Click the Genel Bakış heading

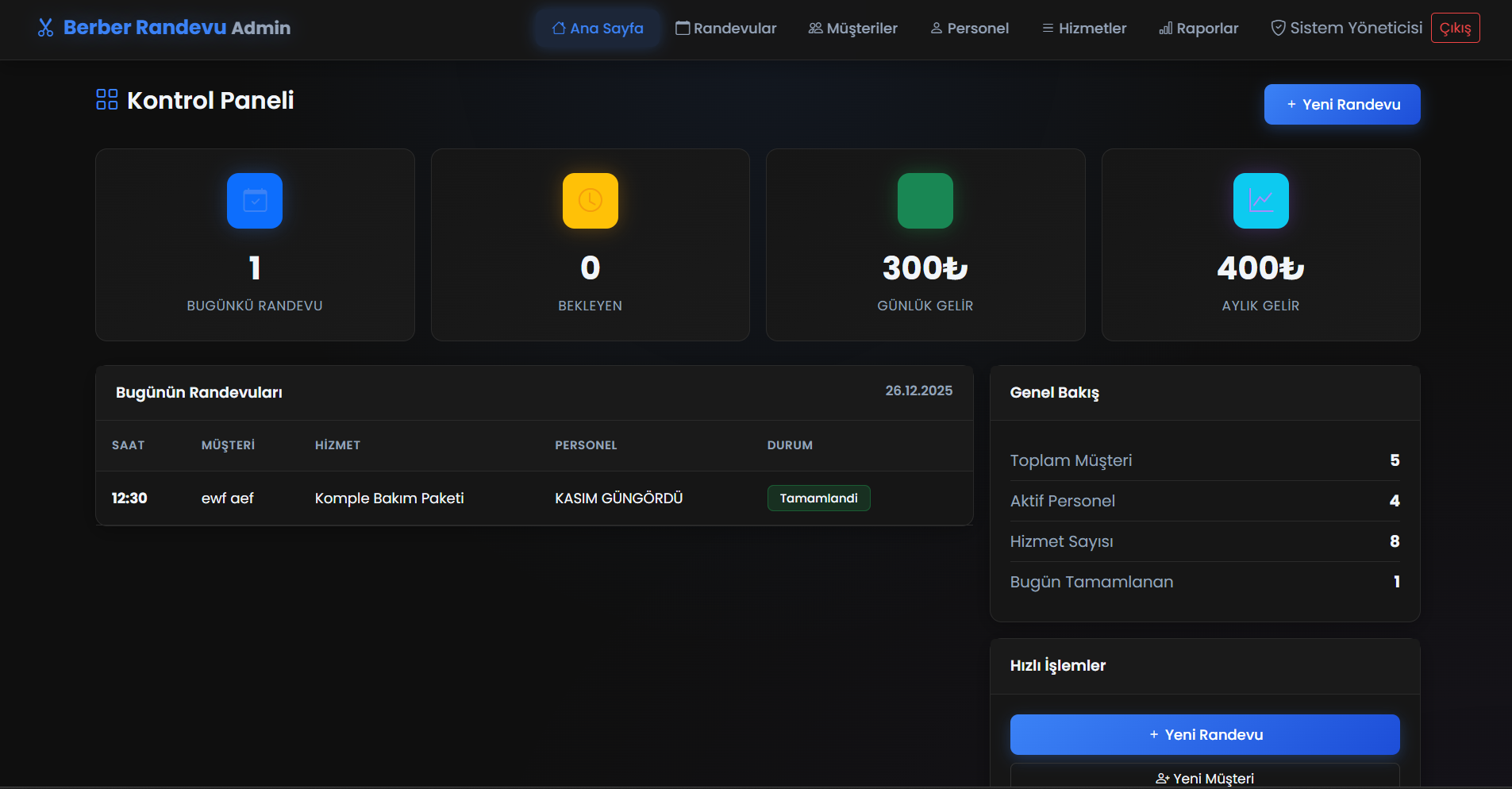click(1055, 393)
